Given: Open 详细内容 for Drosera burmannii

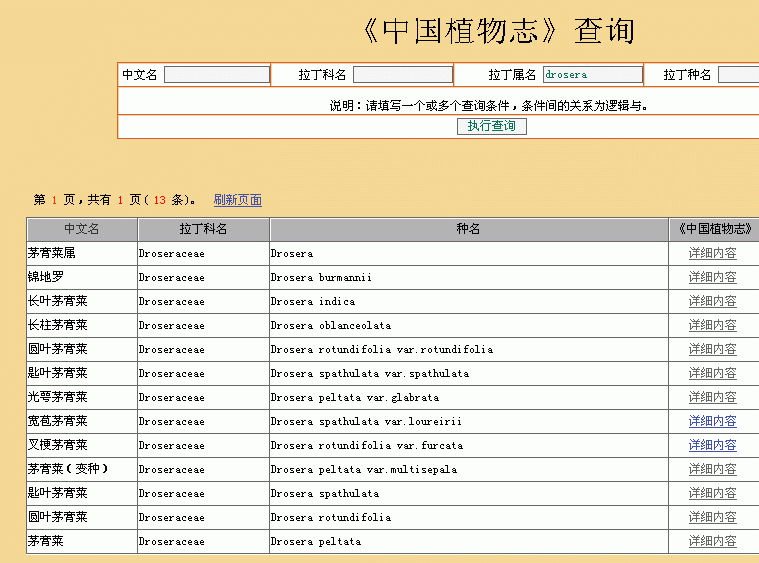Looking at the screenshot, I should pyautogui.click(x=712, y=277).
